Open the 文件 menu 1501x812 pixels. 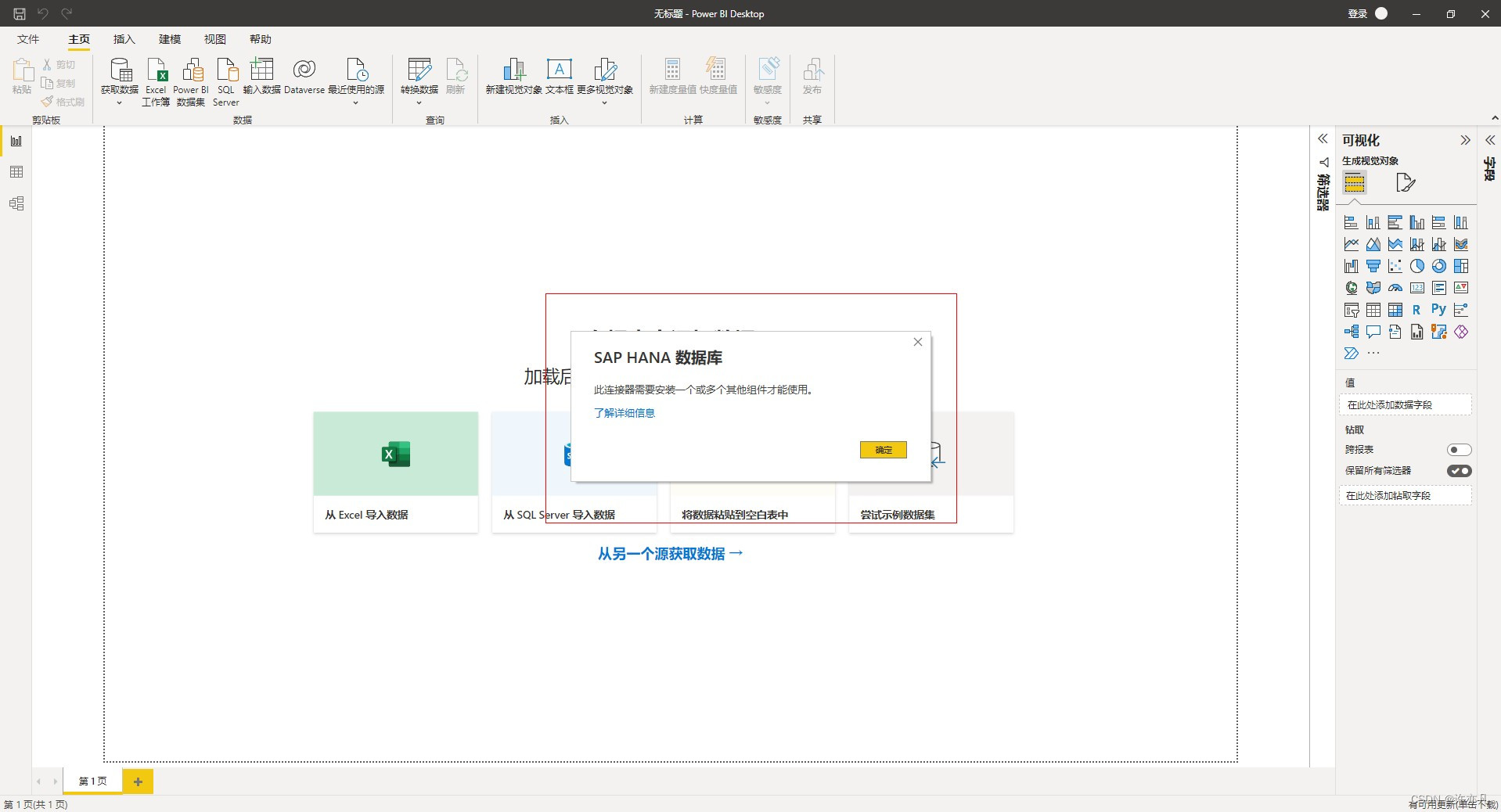[x=28, y=39]
